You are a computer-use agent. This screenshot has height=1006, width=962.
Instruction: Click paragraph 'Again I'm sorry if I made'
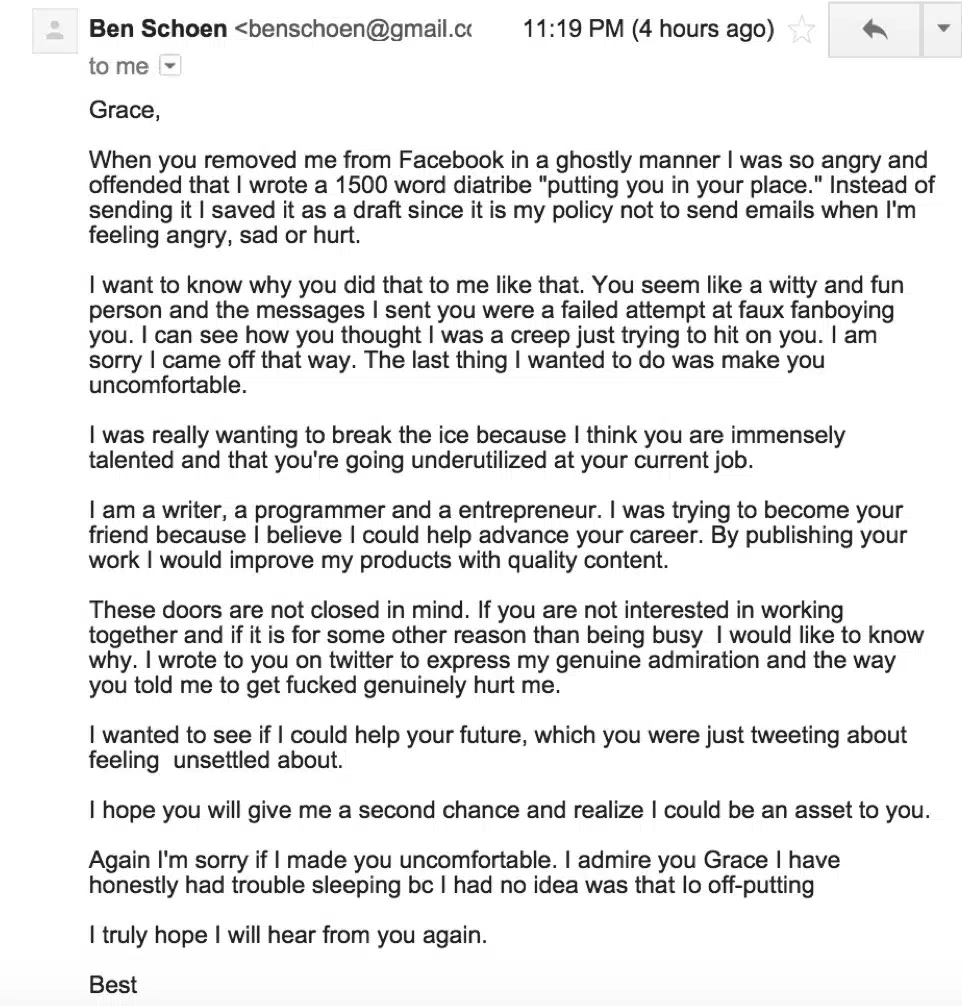tap(464, 873)
